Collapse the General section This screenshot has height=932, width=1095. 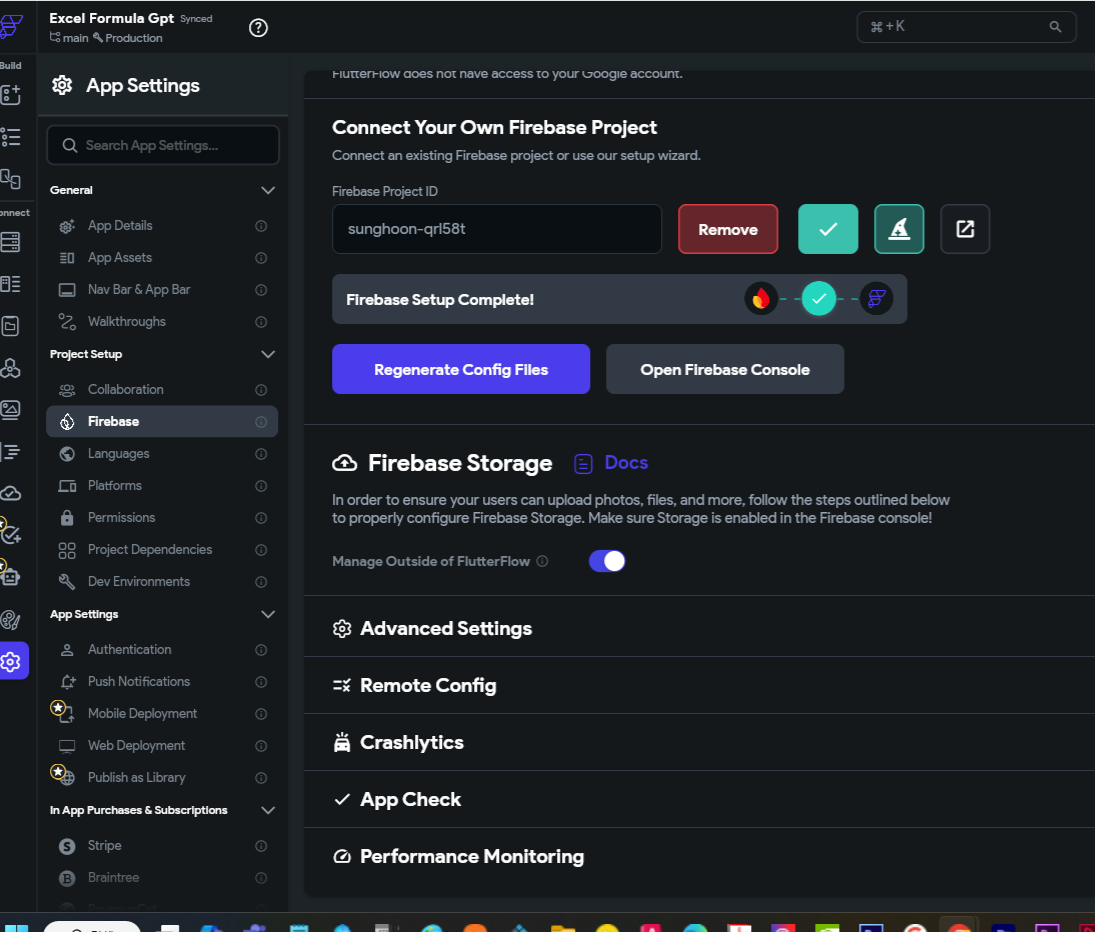coord(267,190)
